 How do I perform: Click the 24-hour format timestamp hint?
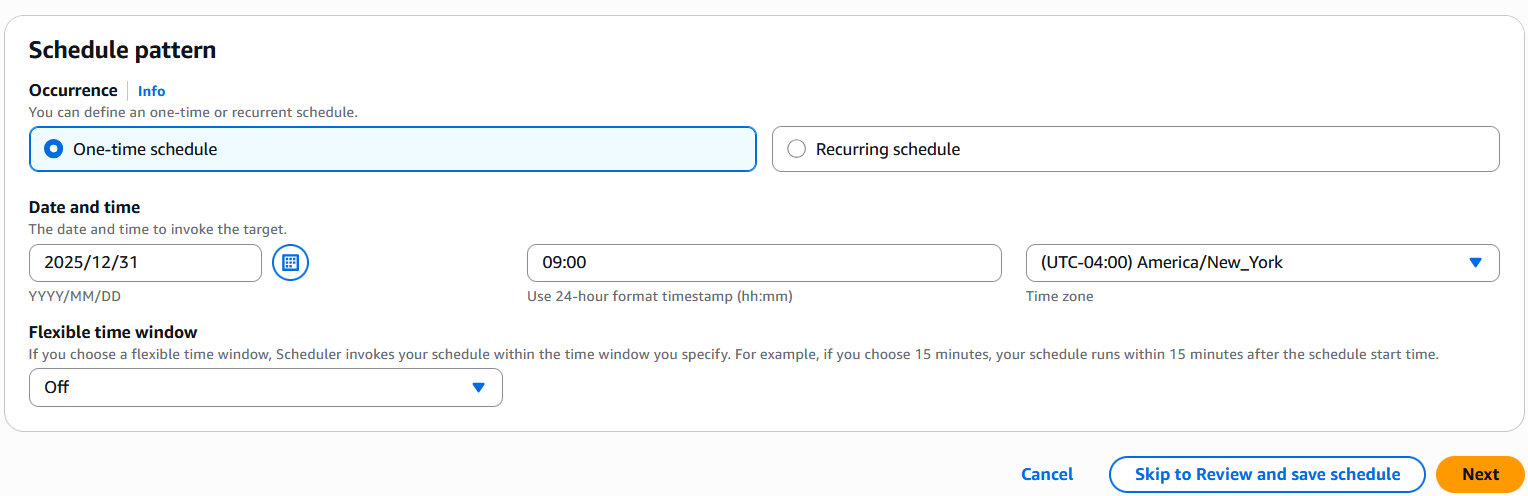[667, 296]
